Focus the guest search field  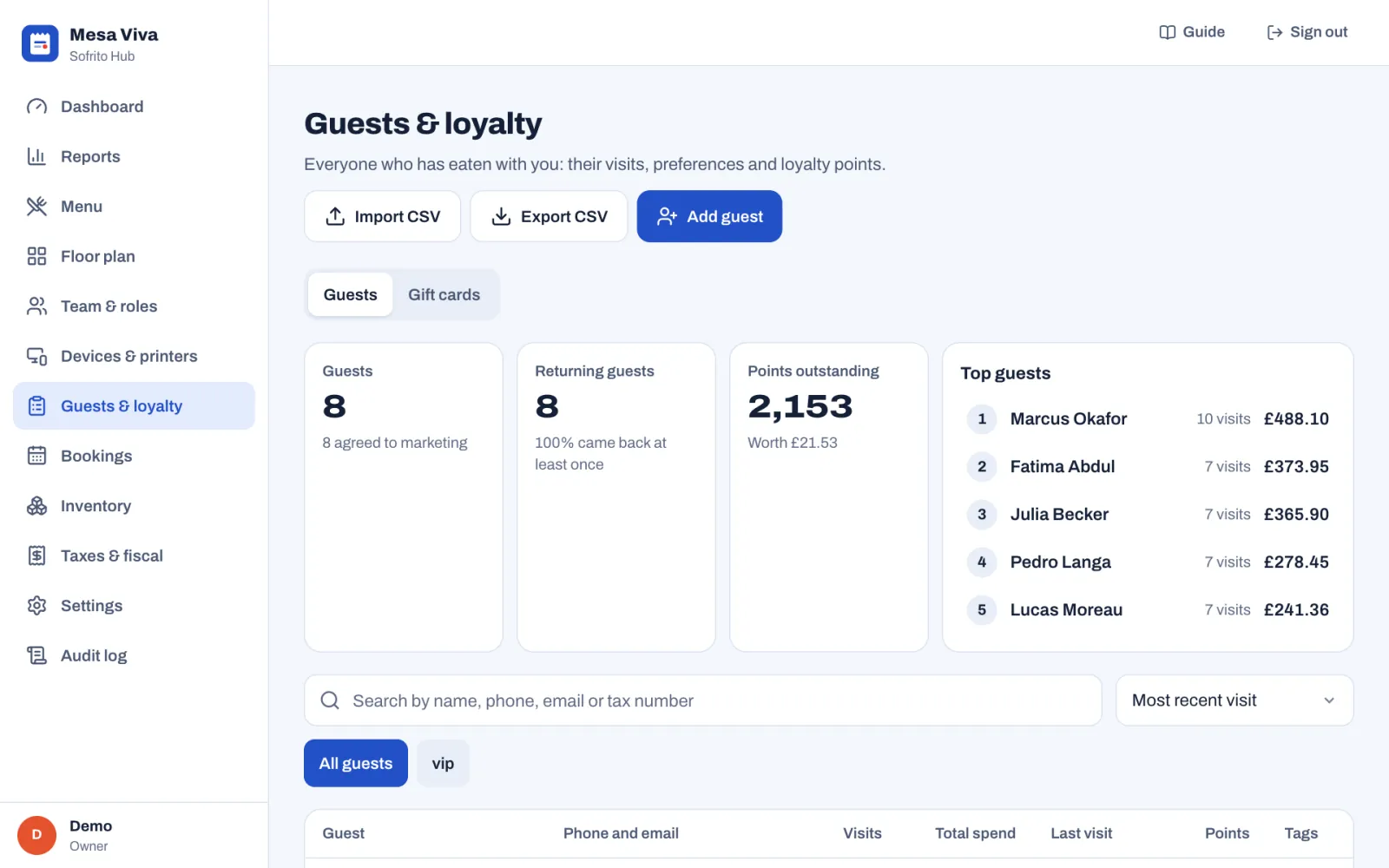point(702,700)
